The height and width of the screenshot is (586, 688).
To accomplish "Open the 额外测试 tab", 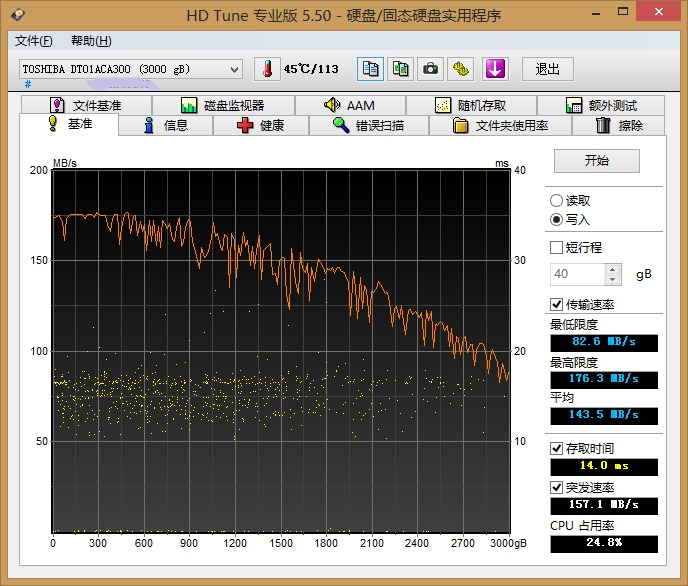I will (601, 105).
